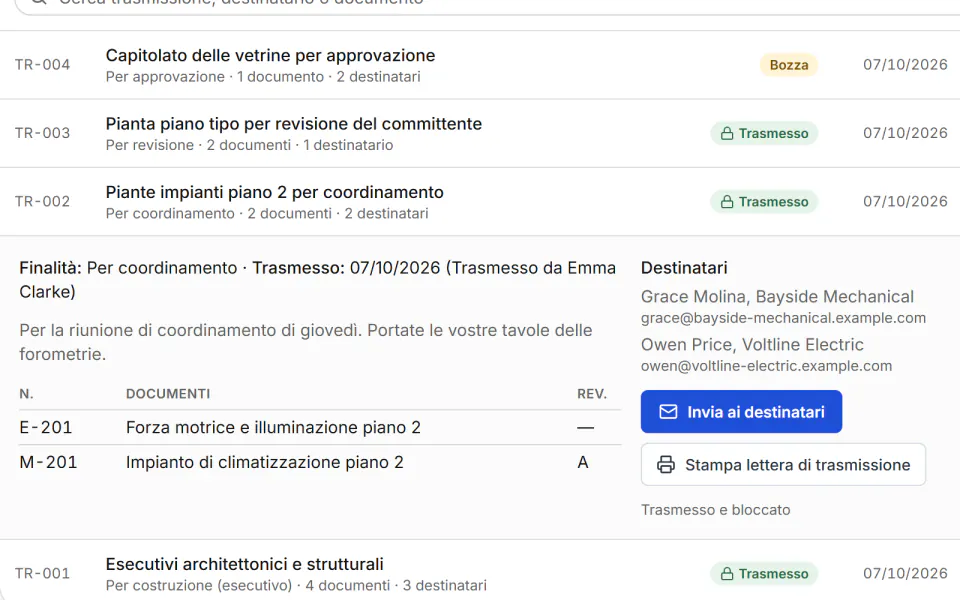
Task: Click the printer icon in Stampa lettera
Action: coord(666,465)
